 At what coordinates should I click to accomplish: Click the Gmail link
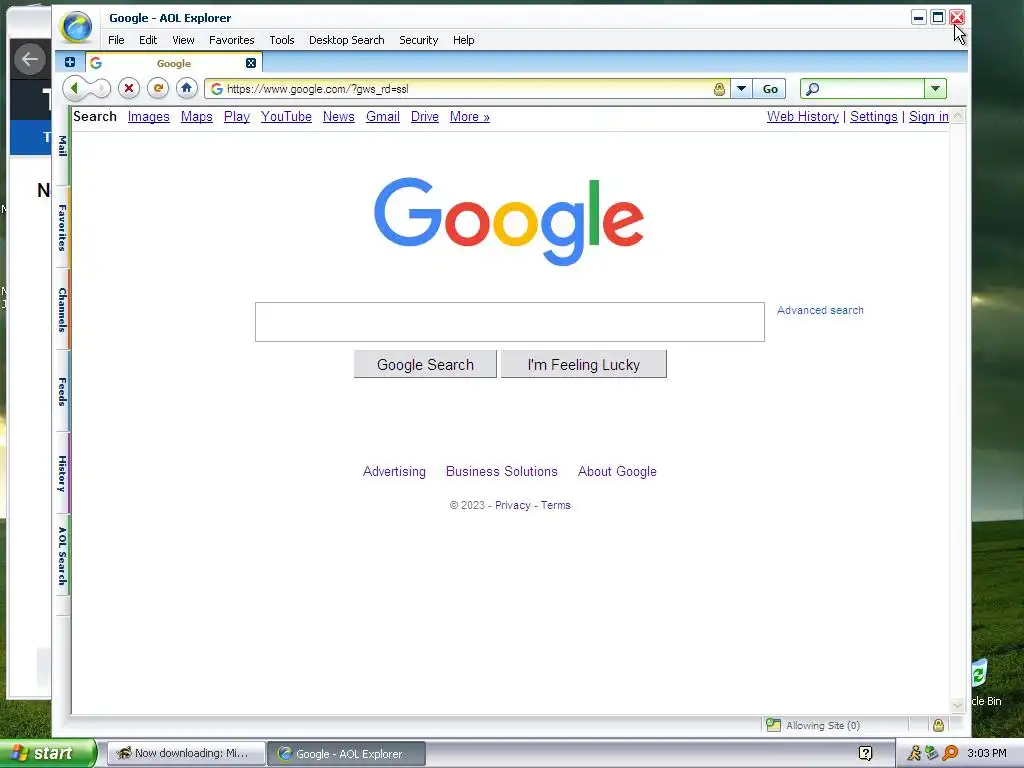tap(383, 116)
